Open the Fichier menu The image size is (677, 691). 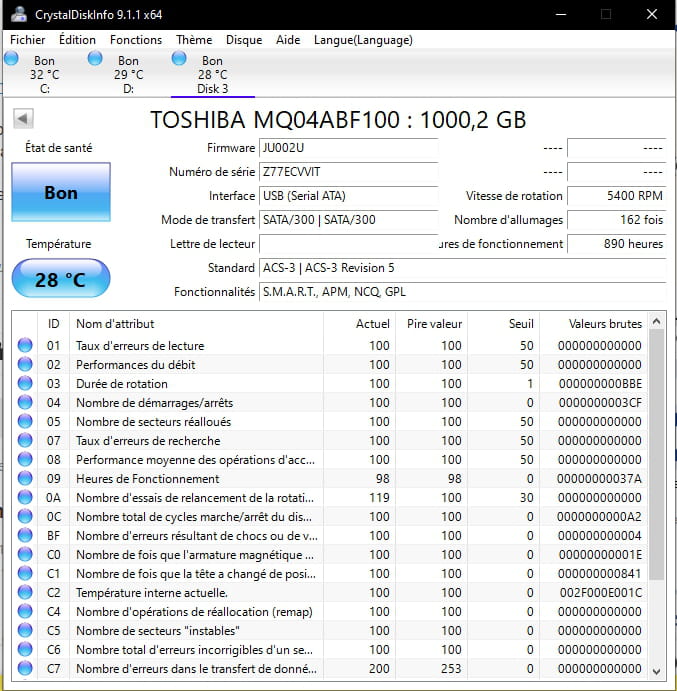coord(27,40)
